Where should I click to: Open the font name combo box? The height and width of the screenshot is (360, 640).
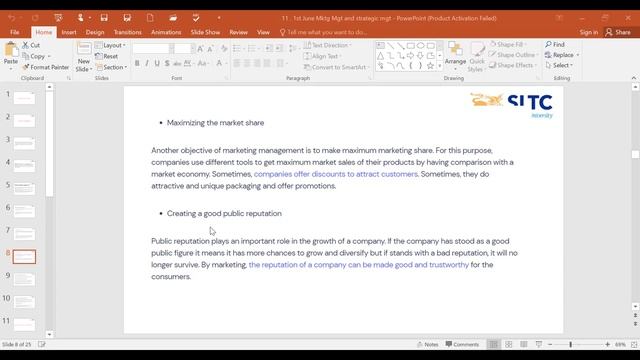[x=153, y=49]
